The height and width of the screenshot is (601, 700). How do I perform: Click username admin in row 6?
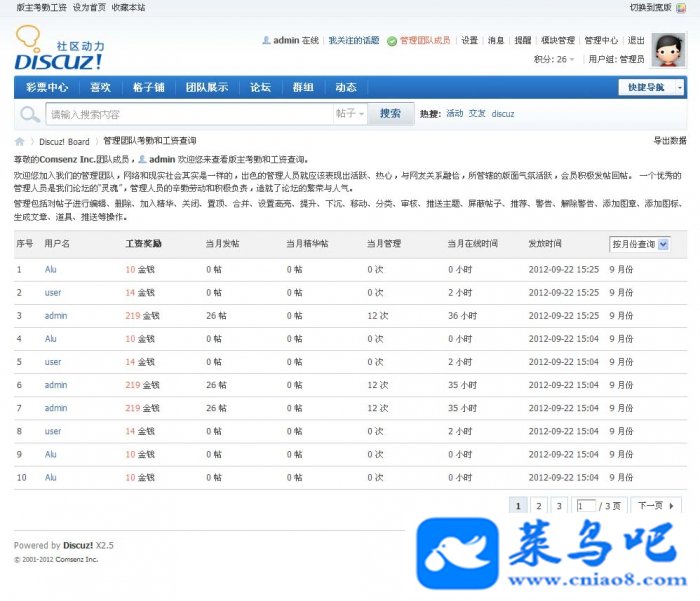pyautogui.click(x=56, y=385)
